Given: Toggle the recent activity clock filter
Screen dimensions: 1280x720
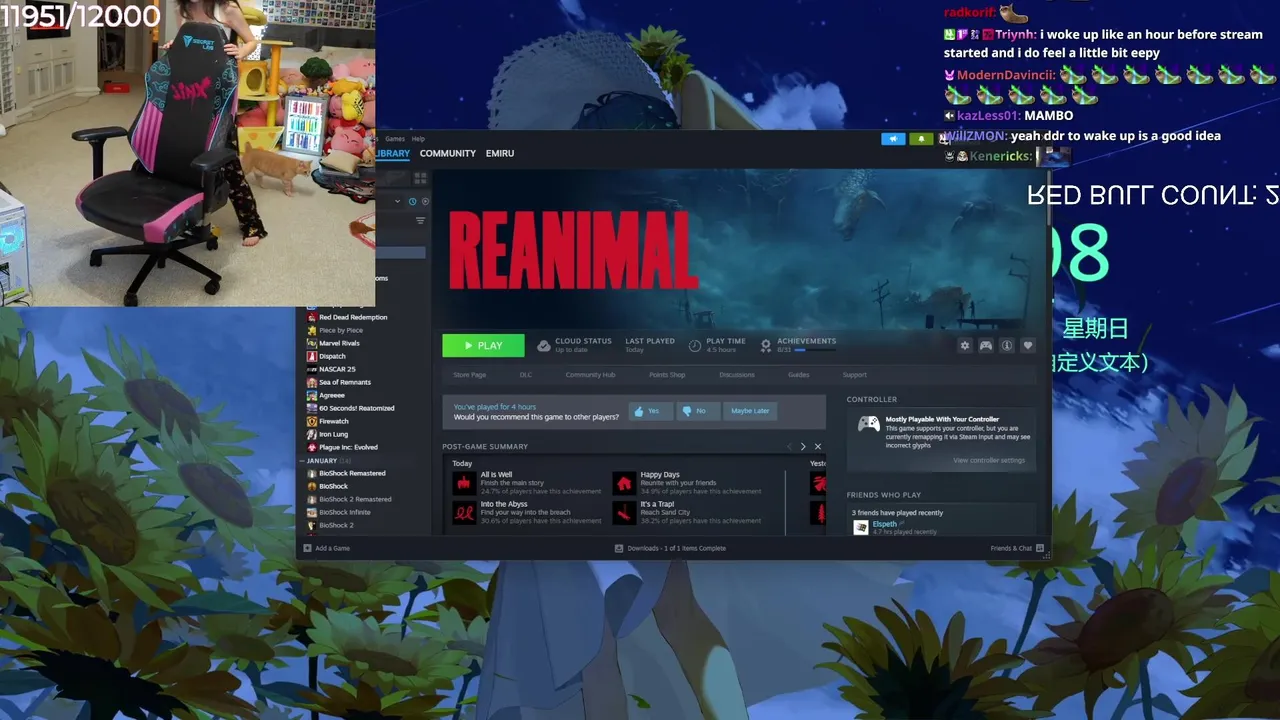Looking at the screenshot, I should coord(412,201).
